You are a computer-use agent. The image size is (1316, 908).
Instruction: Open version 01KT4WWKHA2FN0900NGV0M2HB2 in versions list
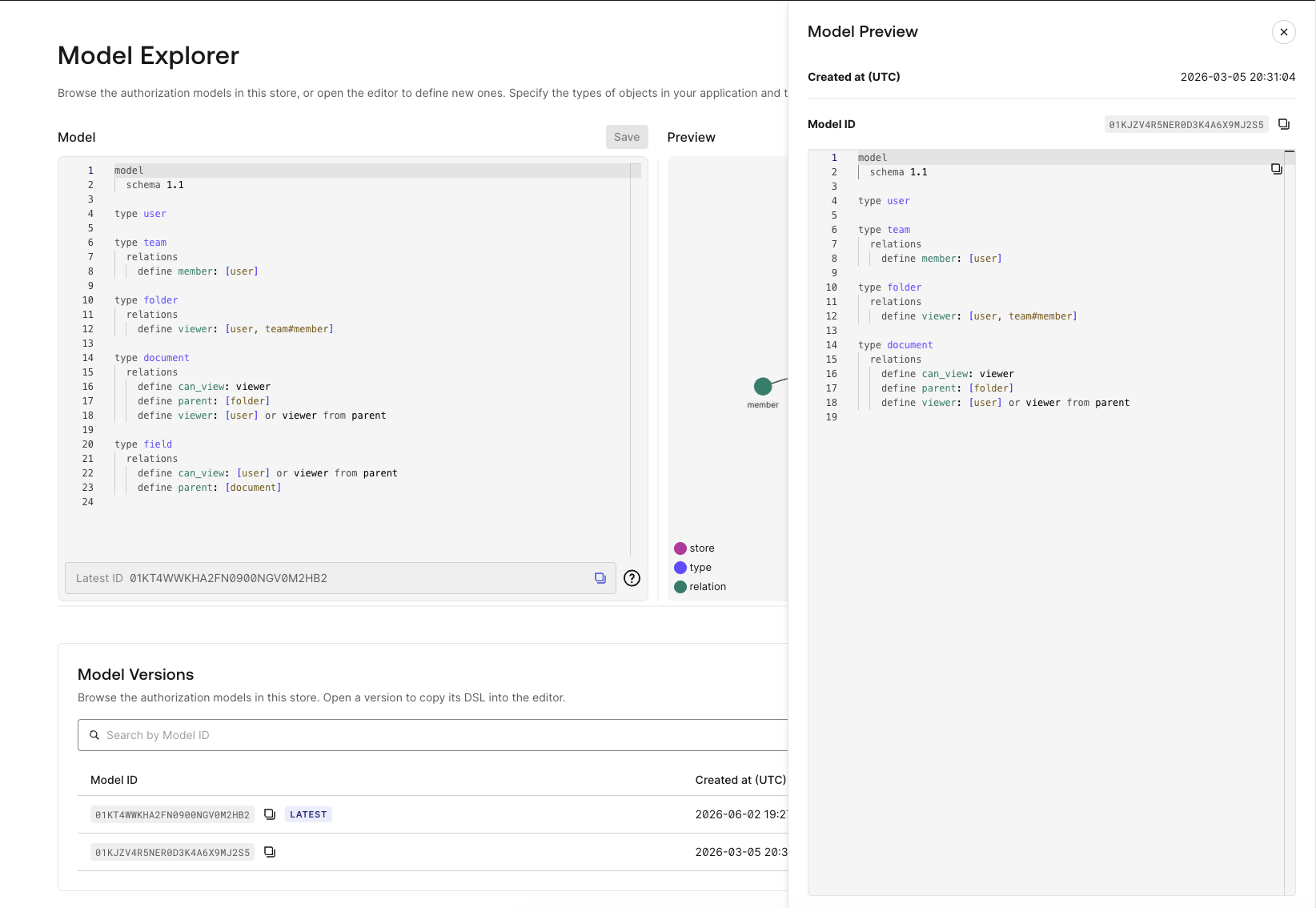pos(172,815)
